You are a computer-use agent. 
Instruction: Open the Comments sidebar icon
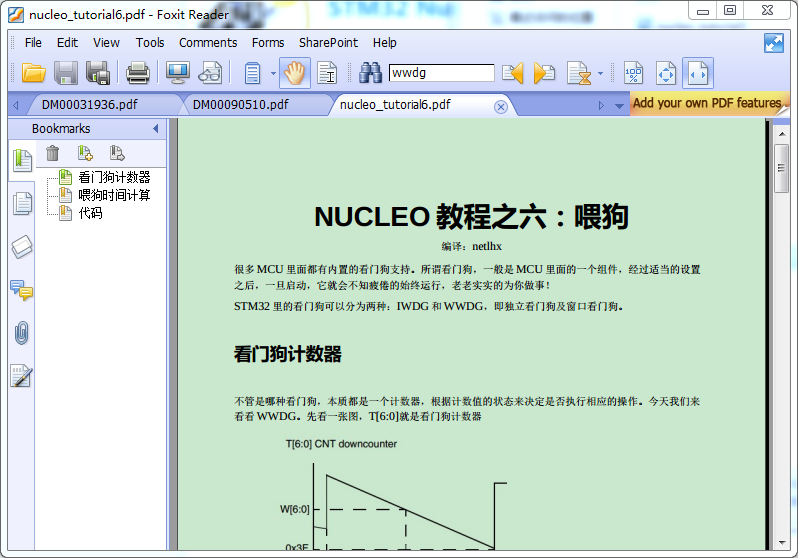click(x=22, y=290)
